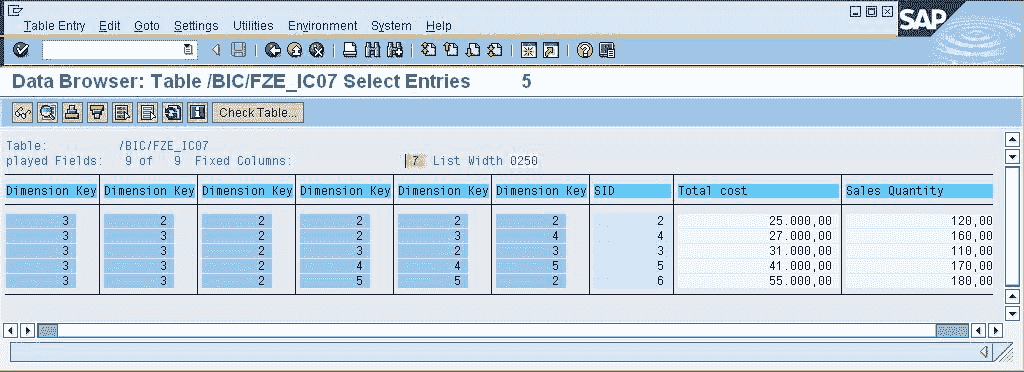Expand the status bar with the triangle icon
The image size is (1024, 372).
984,352
